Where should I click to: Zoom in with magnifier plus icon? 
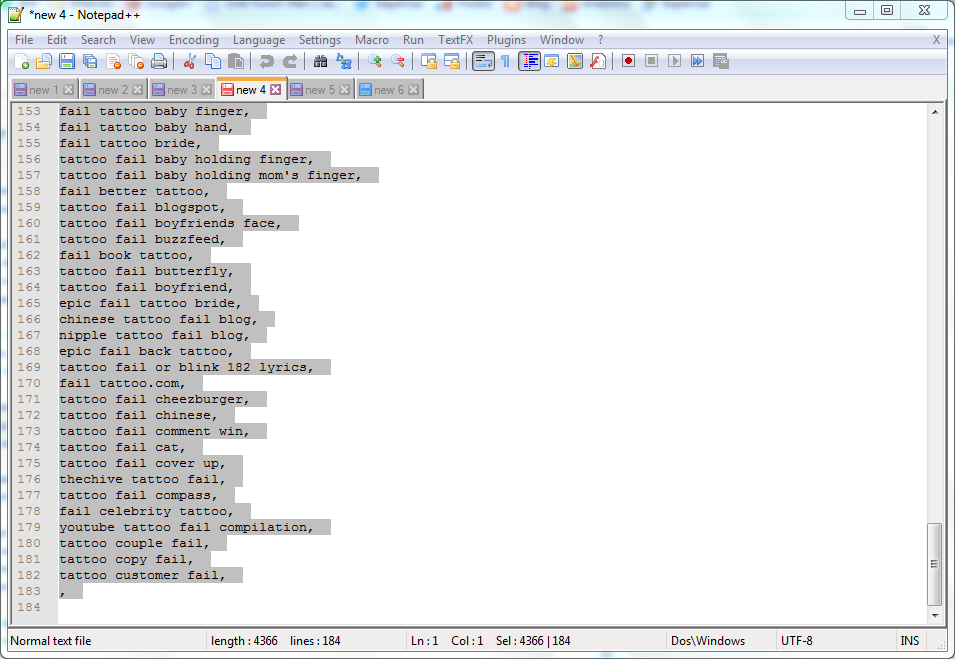coord(375,61)
